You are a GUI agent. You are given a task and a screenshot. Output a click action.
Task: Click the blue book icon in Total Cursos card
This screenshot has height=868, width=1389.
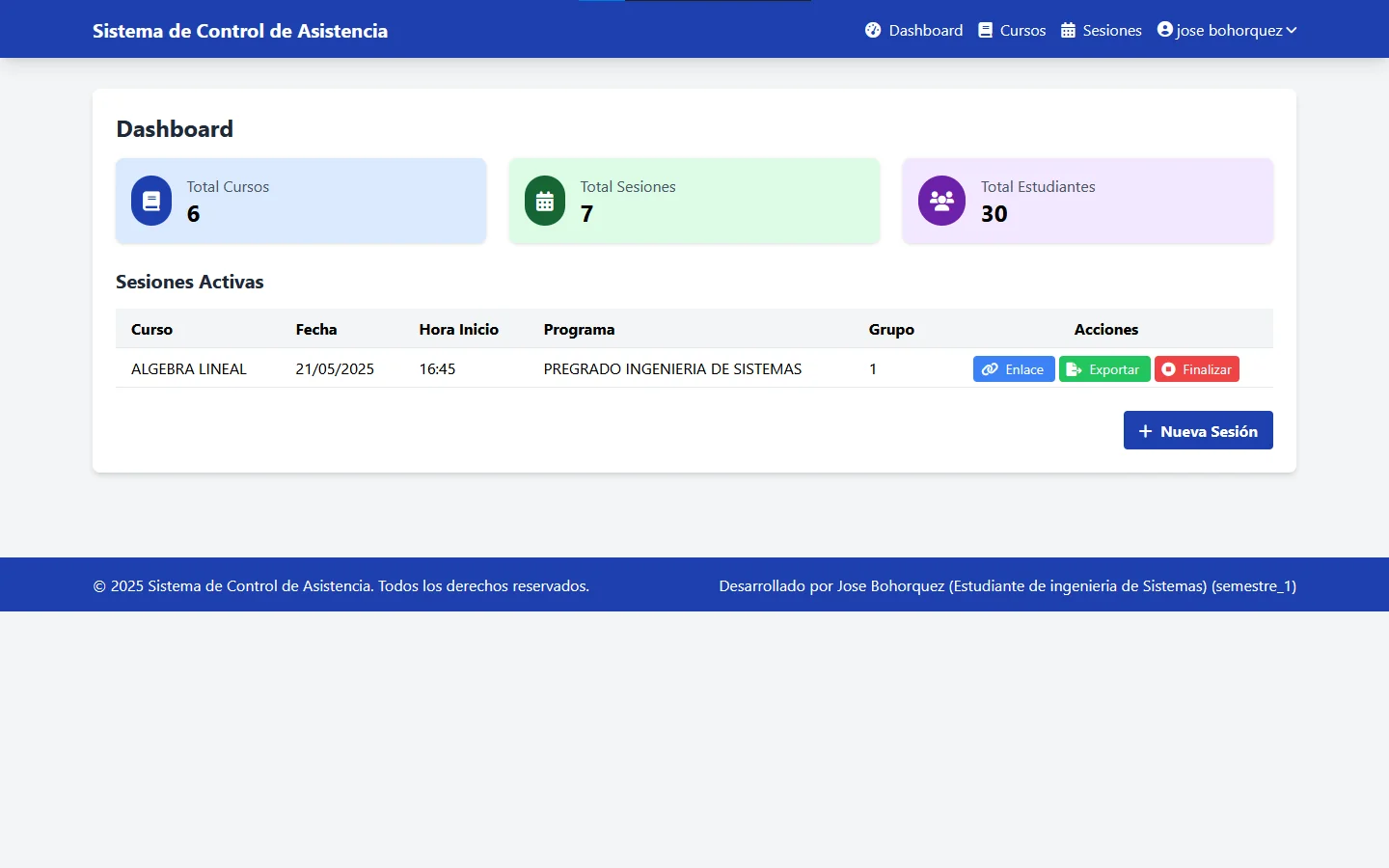click(x=151, y=201)
